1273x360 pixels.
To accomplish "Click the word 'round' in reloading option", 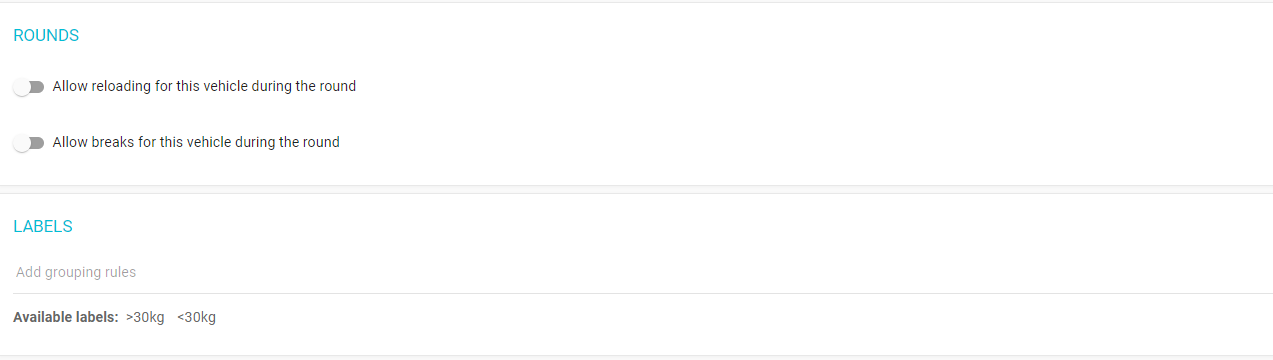I will coord(338,86).
